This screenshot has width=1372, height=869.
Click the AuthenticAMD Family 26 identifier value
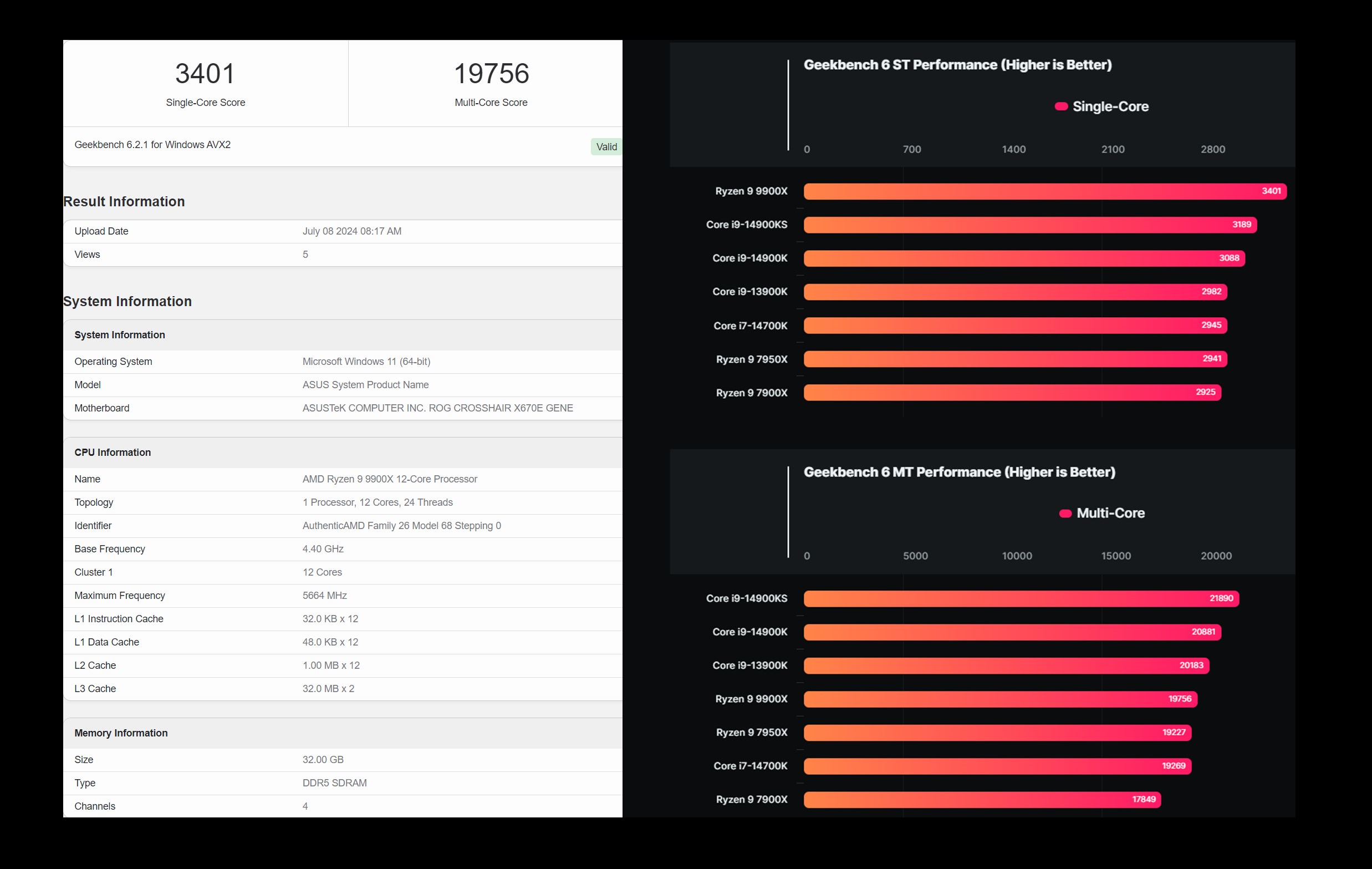(402, 526)
